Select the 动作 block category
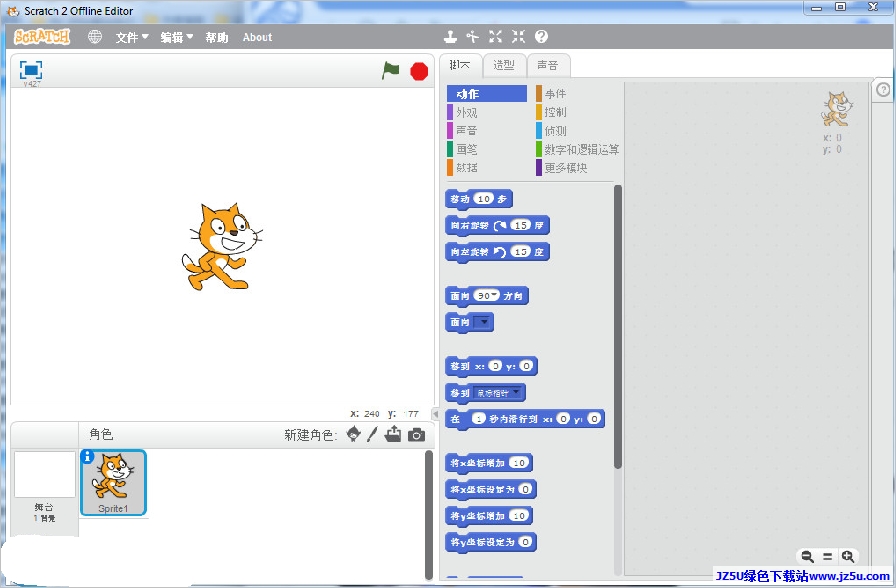Image resolution: width=896 pixels, height=588 pixels. click(x=487, y=94)
